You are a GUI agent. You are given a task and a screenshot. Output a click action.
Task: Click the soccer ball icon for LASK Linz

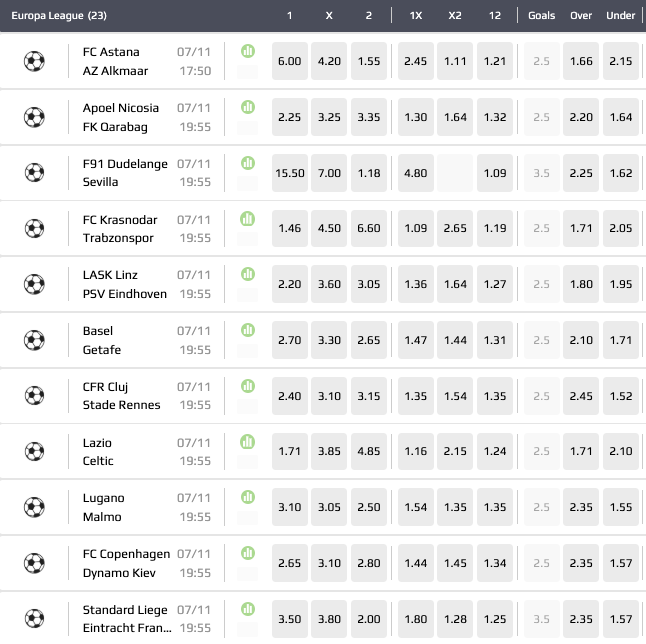click(x=34, y=284)
